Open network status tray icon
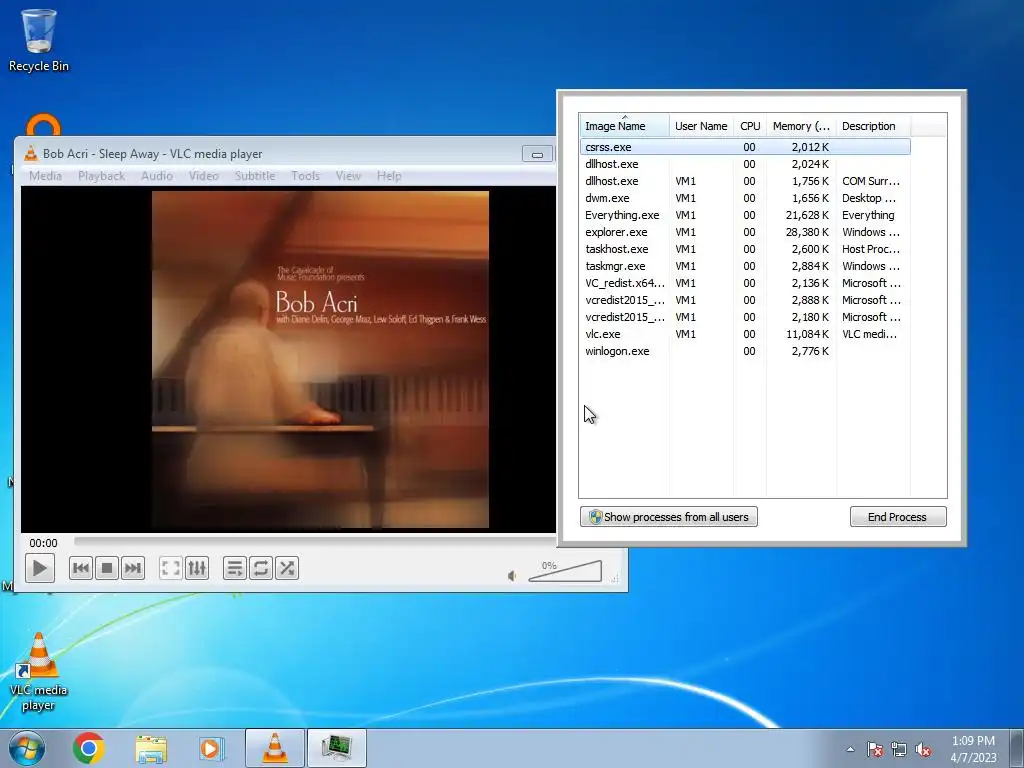 899,749
